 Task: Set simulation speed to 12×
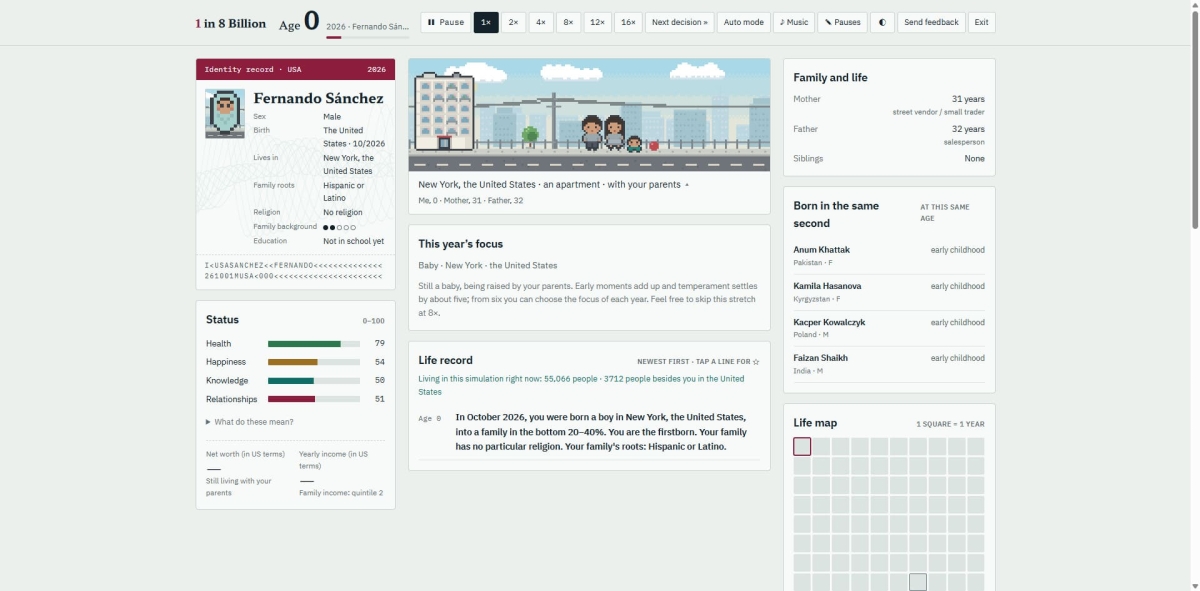tap(598, 22)
